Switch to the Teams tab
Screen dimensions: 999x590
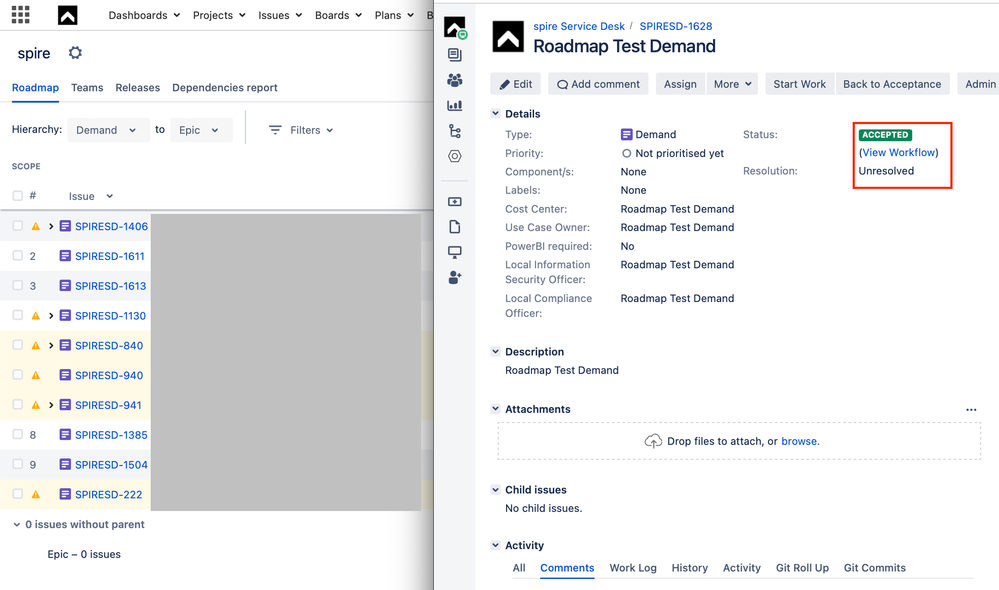tap(87, 88)
